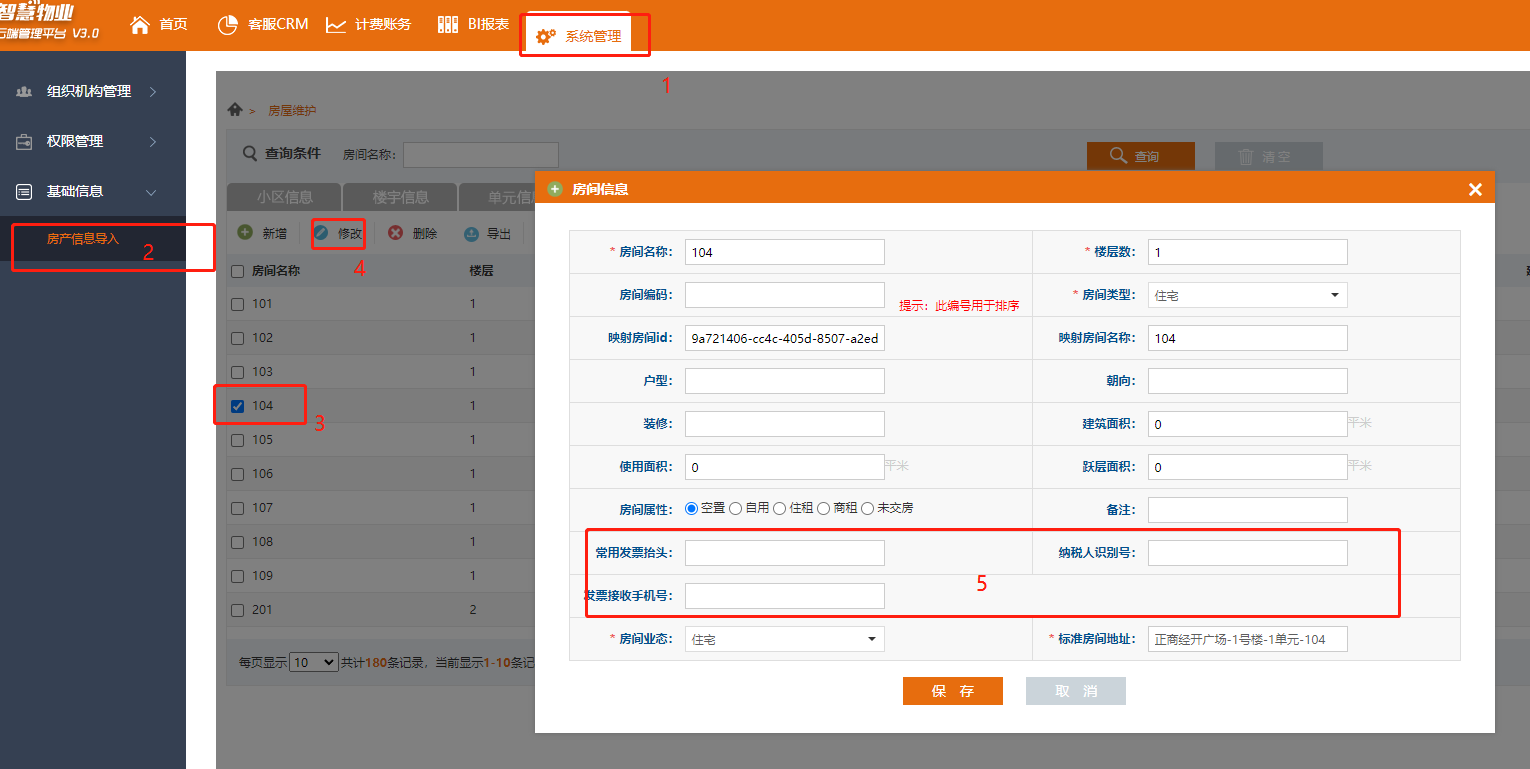Switch to the 小区信息 tab
The image size is (1530, 769).
click(284, 197)
